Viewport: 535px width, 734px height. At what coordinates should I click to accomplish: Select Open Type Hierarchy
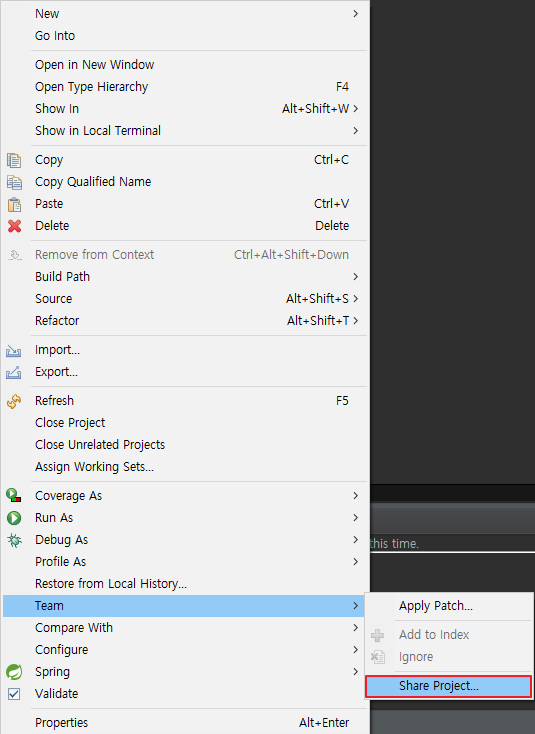pyautogui.click(x=184, y=87)
